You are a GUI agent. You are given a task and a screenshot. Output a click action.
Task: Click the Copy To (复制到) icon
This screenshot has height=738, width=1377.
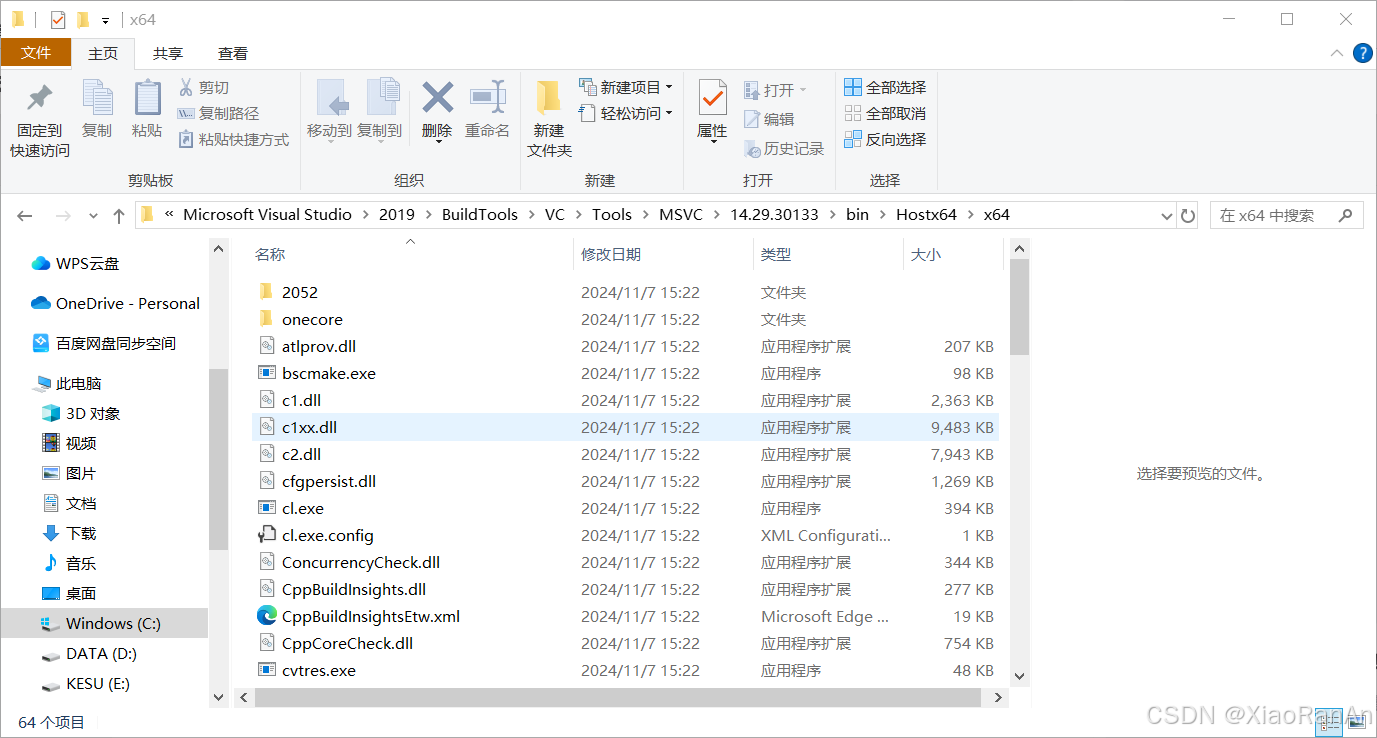(x=381, y=98)
